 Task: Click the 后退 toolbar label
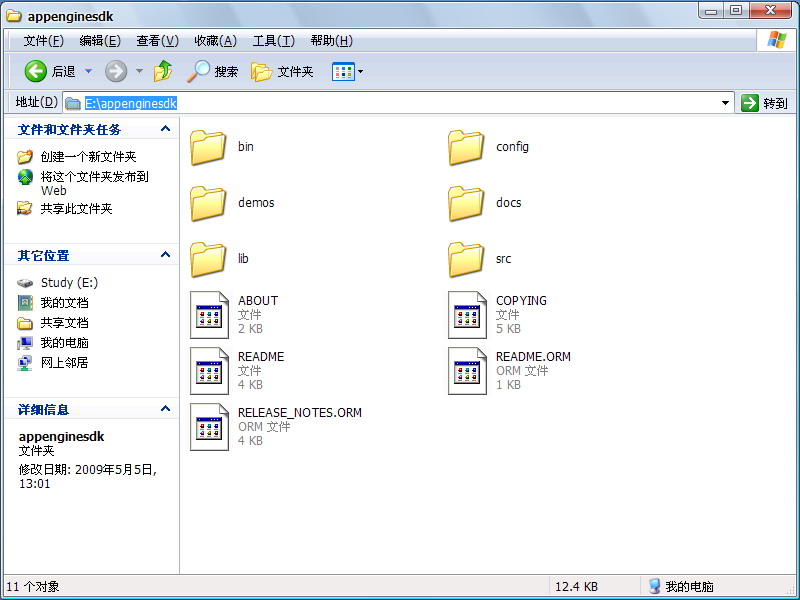pyautogui.click(x=63, y=72)
